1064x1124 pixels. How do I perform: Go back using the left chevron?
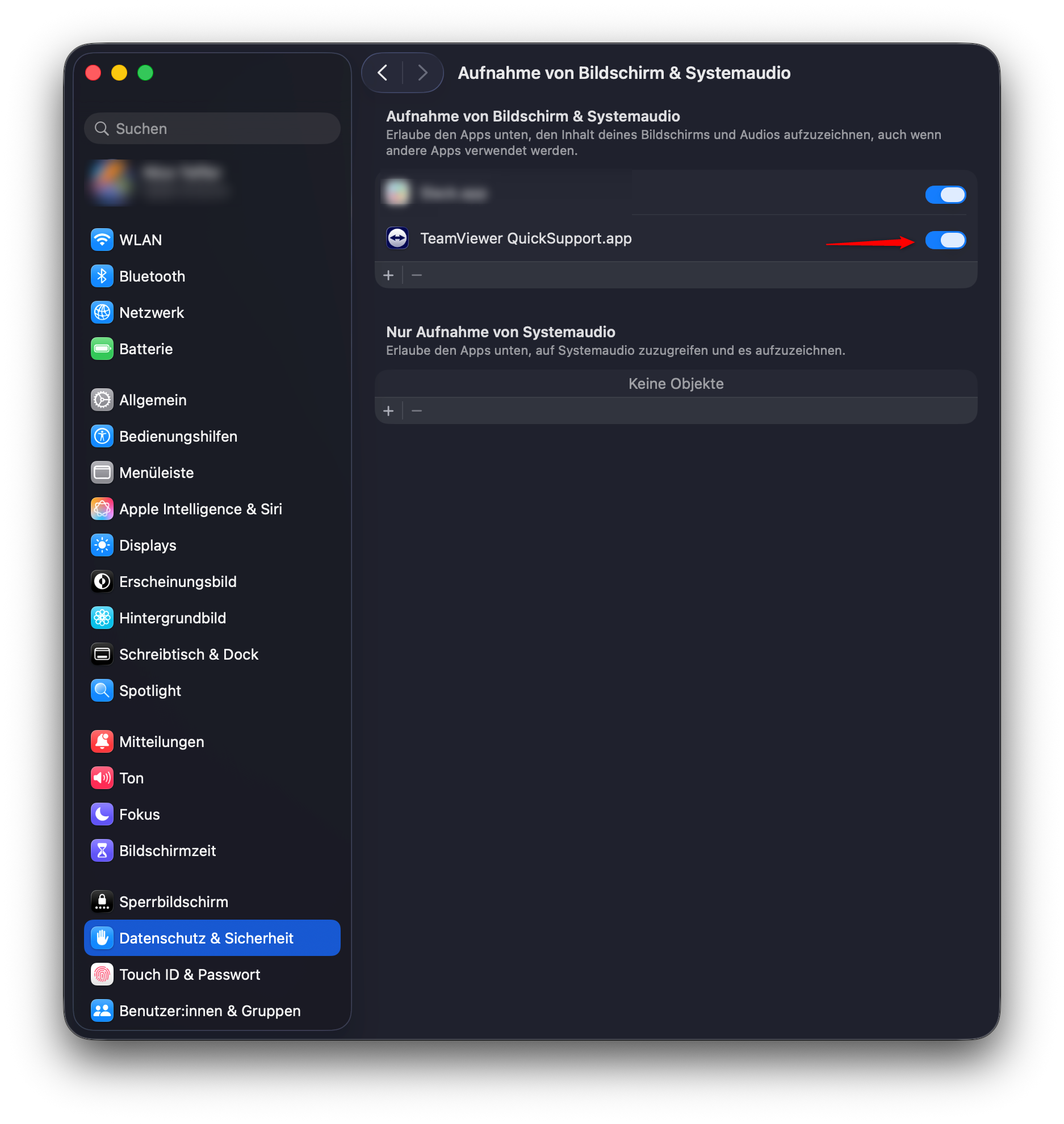click(x=383, y=73)
